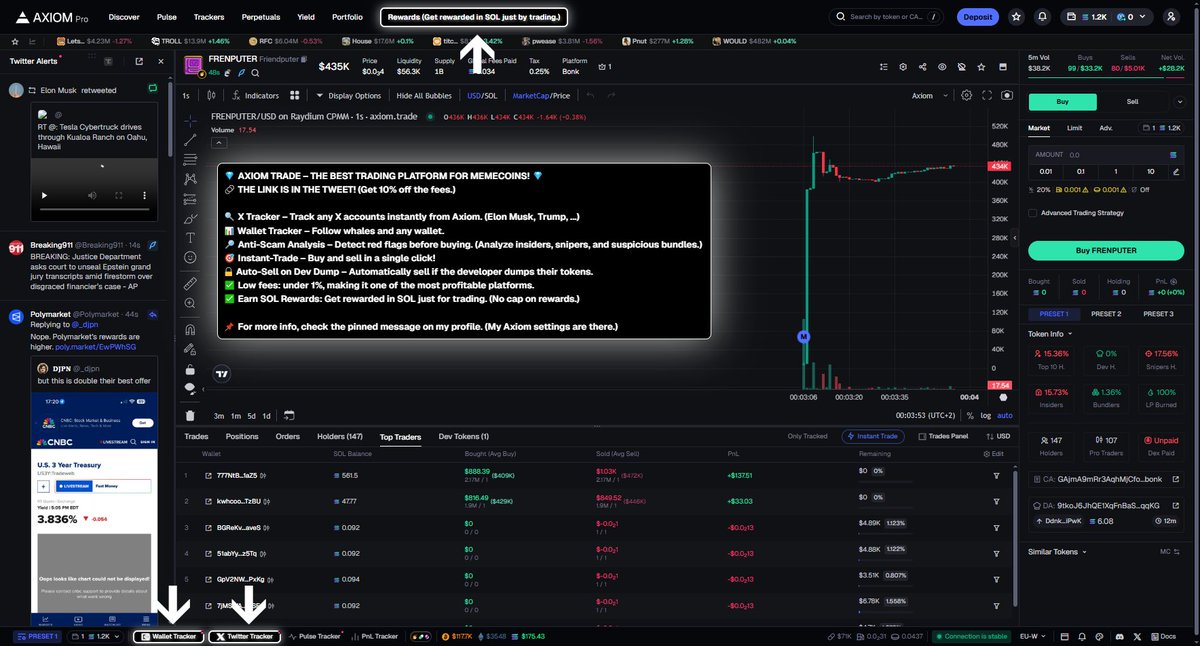Open the Docs icon in status bar
Viewport: 1200px width, 646px height.
1164,636
